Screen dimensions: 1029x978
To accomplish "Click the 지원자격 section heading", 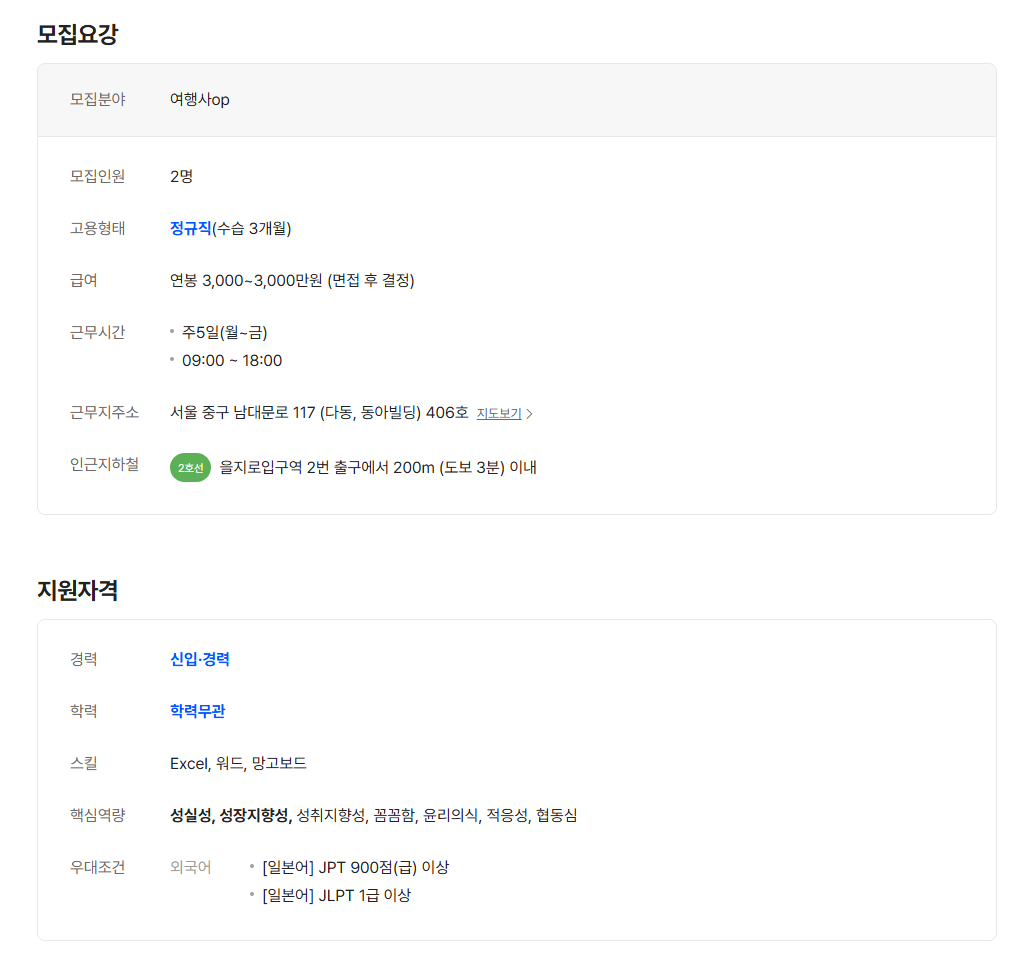I will pos(78,590).
